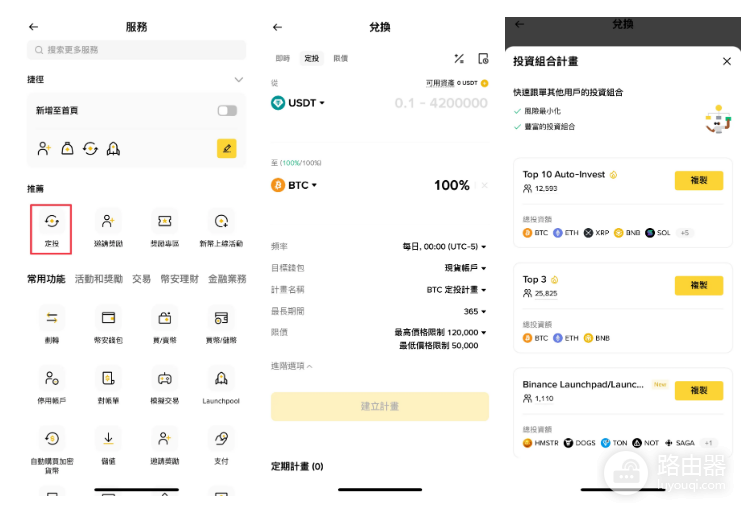The height and width of the screenshot is (513, 744).
Task: Close the 投資組合計畫 panel
Action: [x=726, y=61]
